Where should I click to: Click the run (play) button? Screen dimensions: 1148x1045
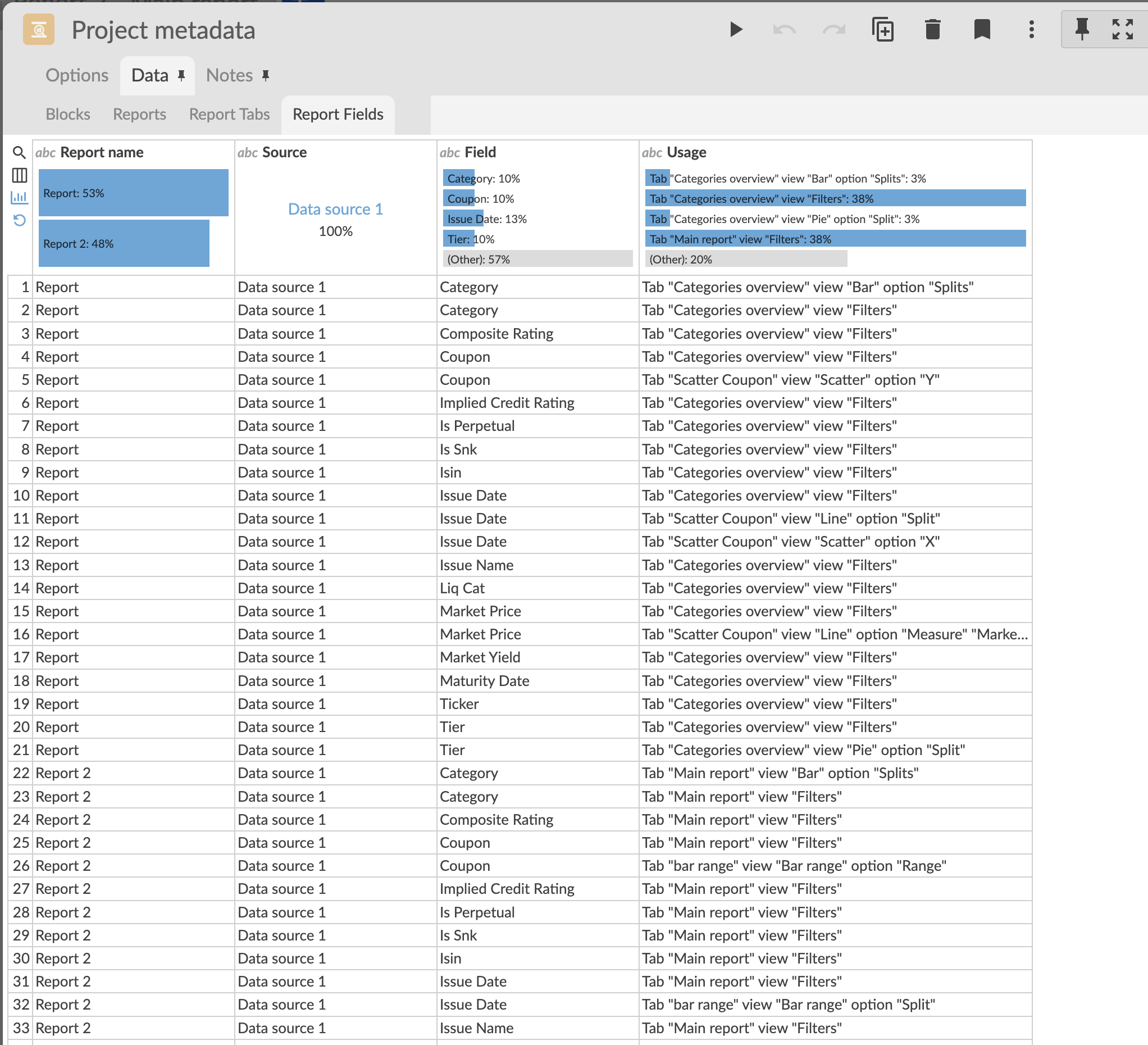point(736,29)
